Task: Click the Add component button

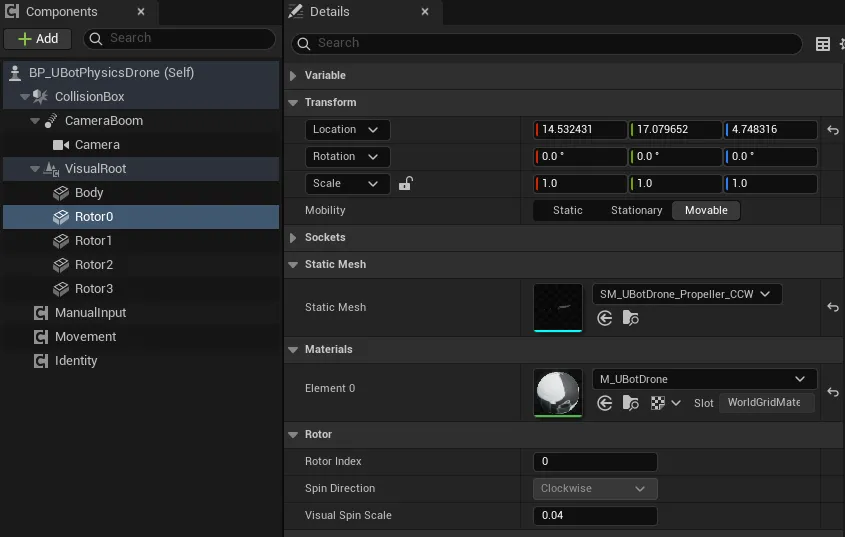Action: [38, 39]
